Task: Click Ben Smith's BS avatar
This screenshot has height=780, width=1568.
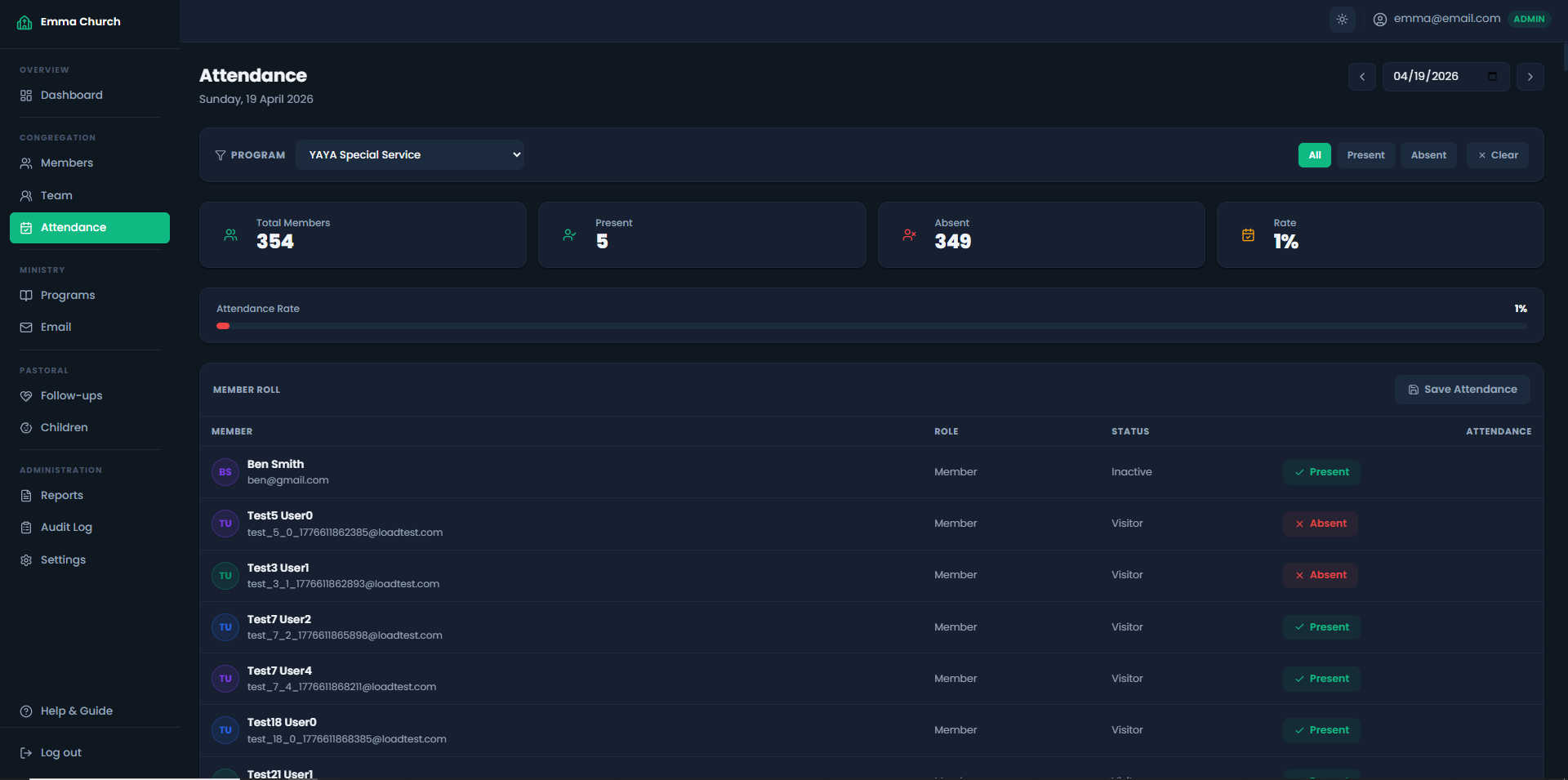Action: tap(225, 472)
